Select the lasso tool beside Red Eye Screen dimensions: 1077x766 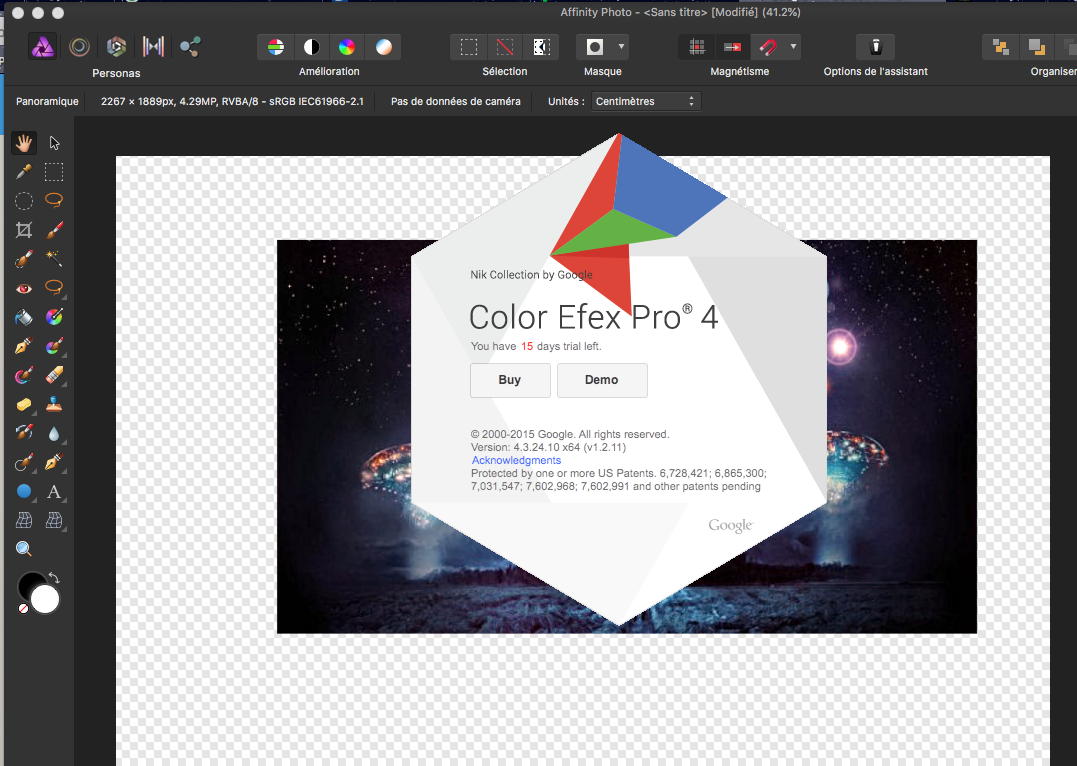tap(54, 288)
